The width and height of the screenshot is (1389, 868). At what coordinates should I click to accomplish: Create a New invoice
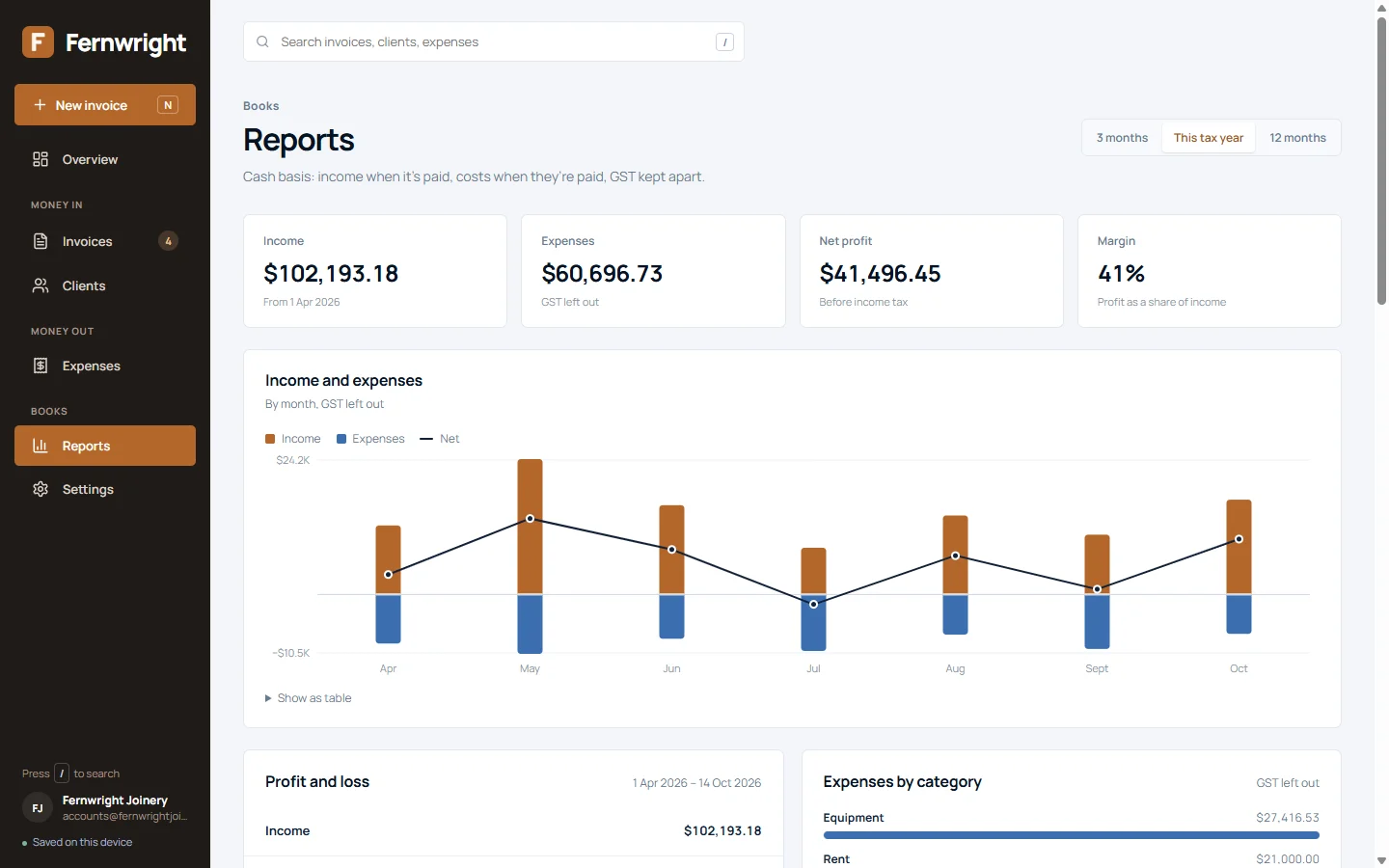click(x=105, y=105)
